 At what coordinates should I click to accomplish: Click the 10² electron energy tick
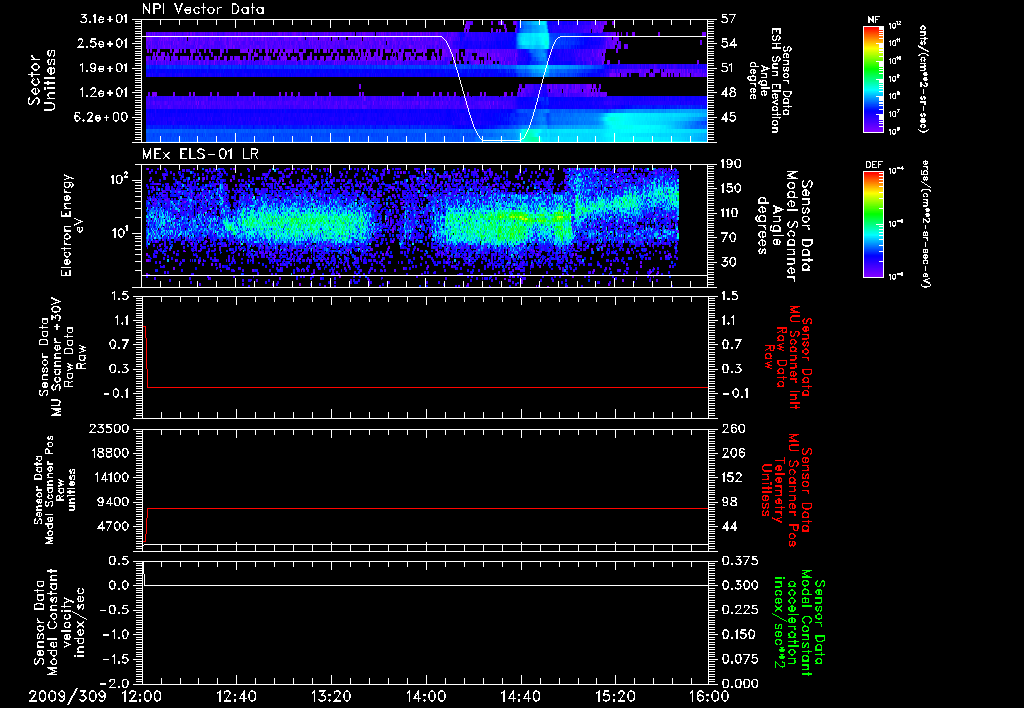(122, 180)
